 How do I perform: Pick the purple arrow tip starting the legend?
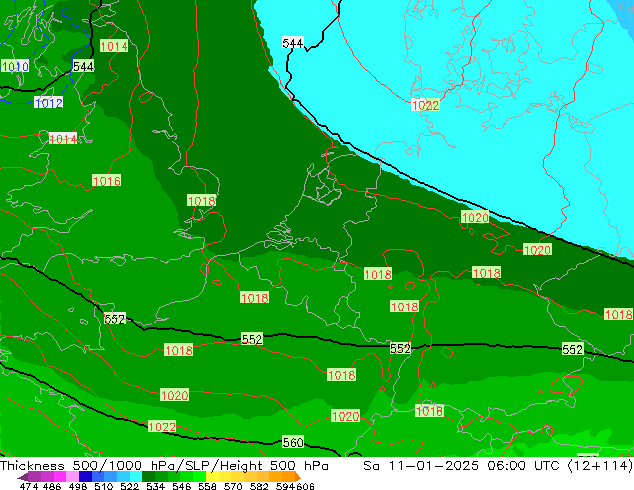tap(22, 477)
